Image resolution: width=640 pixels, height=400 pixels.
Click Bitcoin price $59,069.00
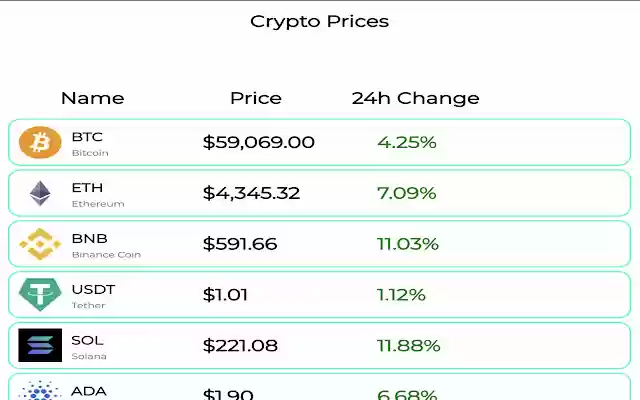pos(258,143)
